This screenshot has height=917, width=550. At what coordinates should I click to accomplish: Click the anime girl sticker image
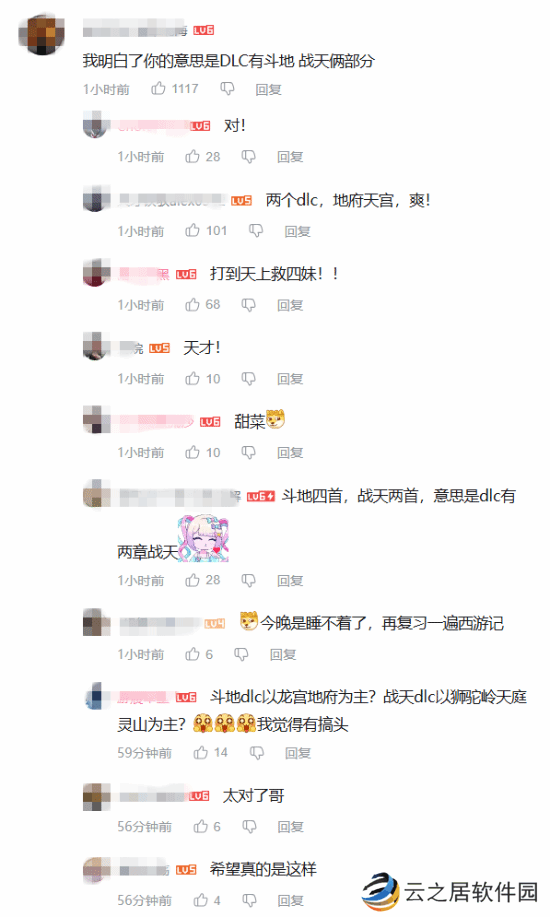point(204,538)
